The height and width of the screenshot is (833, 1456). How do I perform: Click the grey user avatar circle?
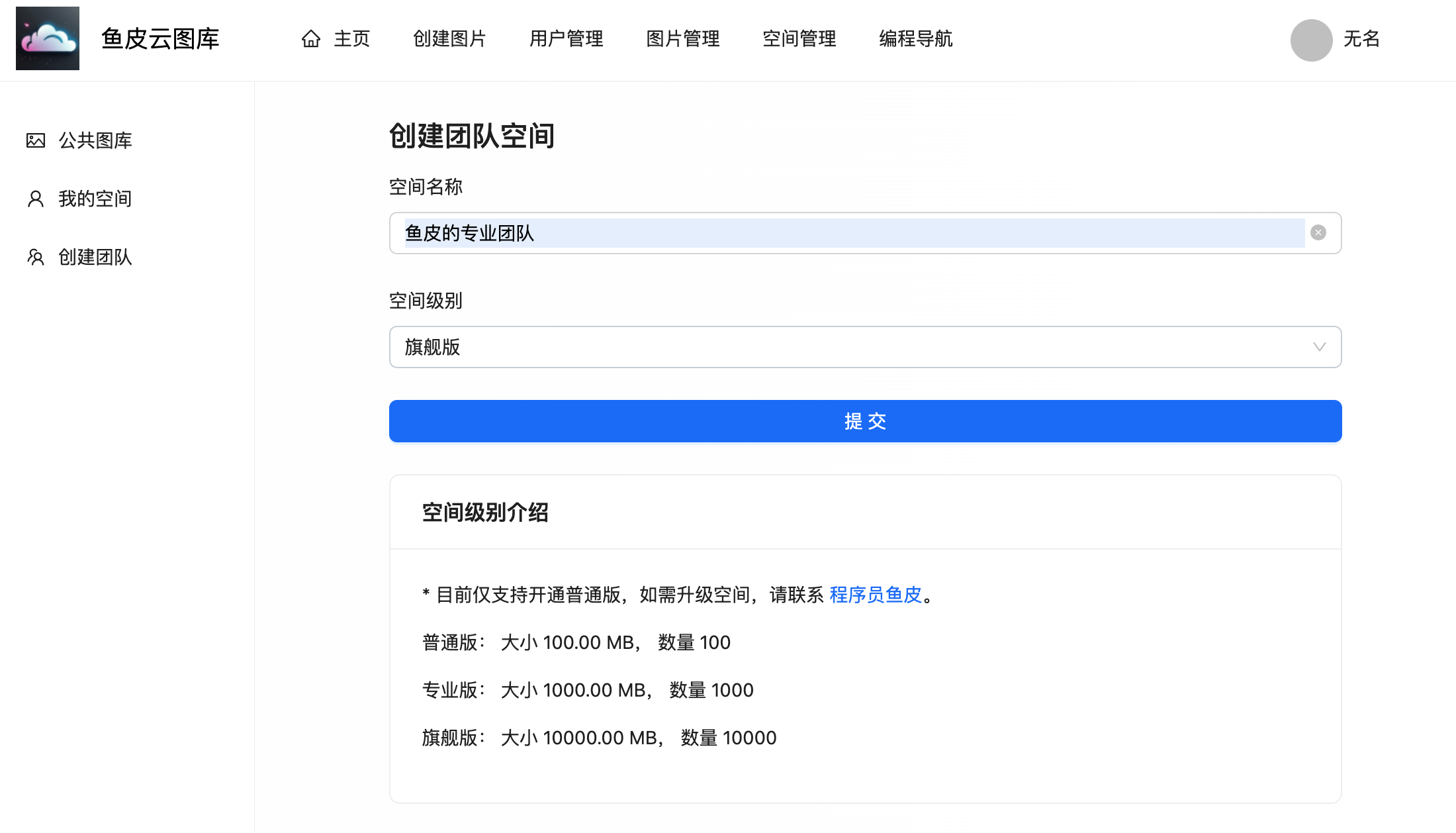[1310, 40]
